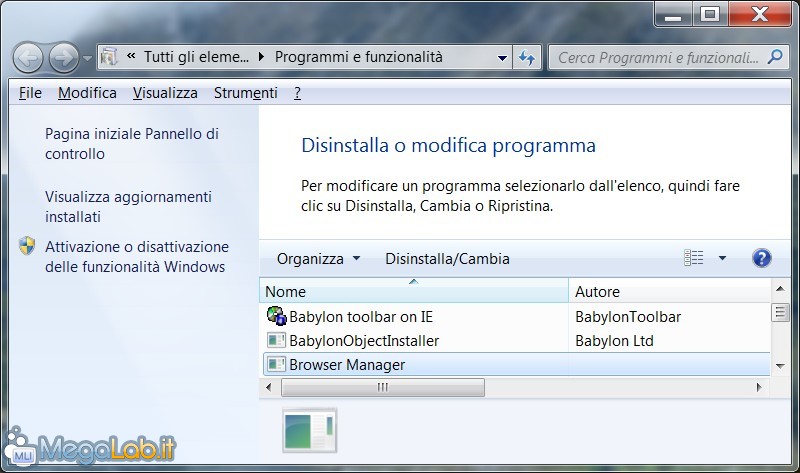
Task: Open recent pages dropdown next to Forward arrow
Action: tap(87, 58)
